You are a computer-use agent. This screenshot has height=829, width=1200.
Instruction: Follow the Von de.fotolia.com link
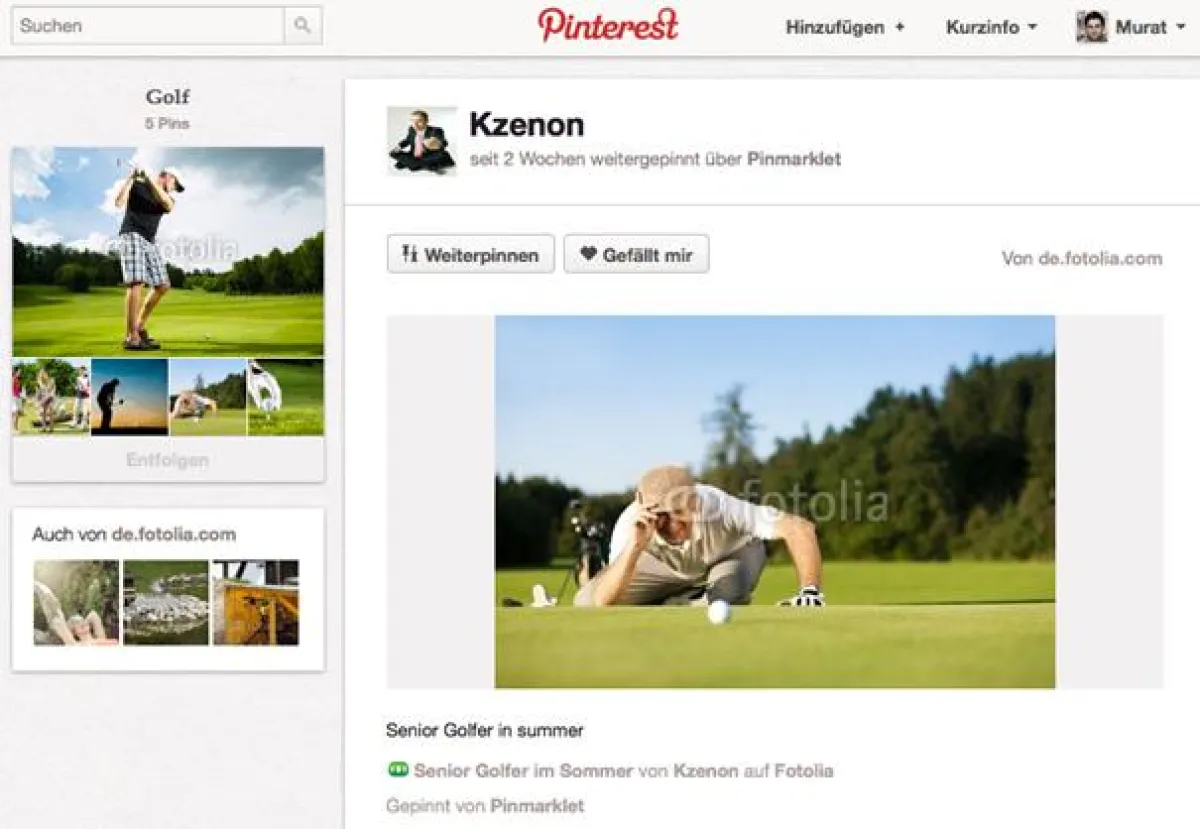[1081, 259]
